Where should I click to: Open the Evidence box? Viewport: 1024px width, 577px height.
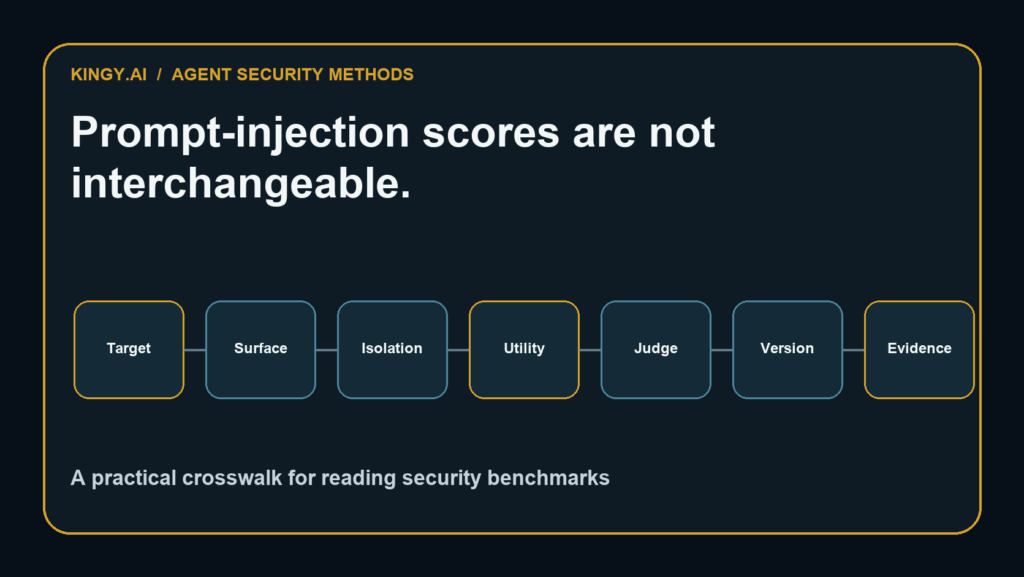(x=920, y=349)
